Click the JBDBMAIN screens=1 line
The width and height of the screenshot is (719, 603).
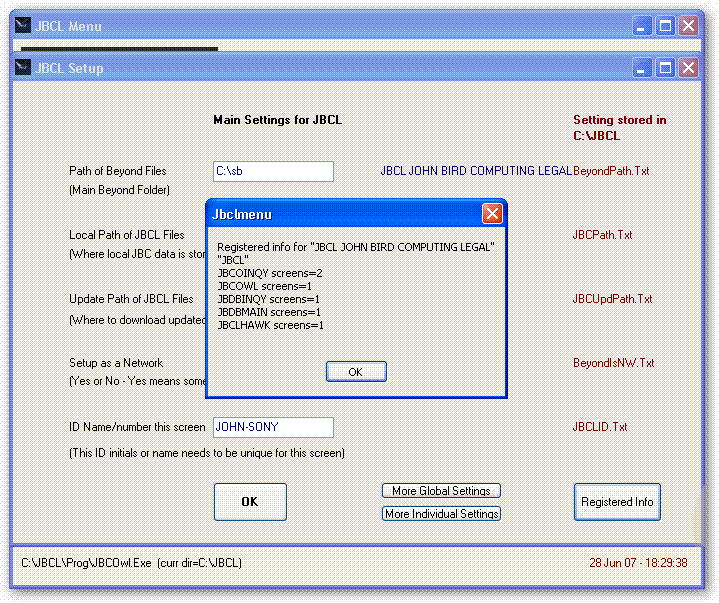coord(269,312)
